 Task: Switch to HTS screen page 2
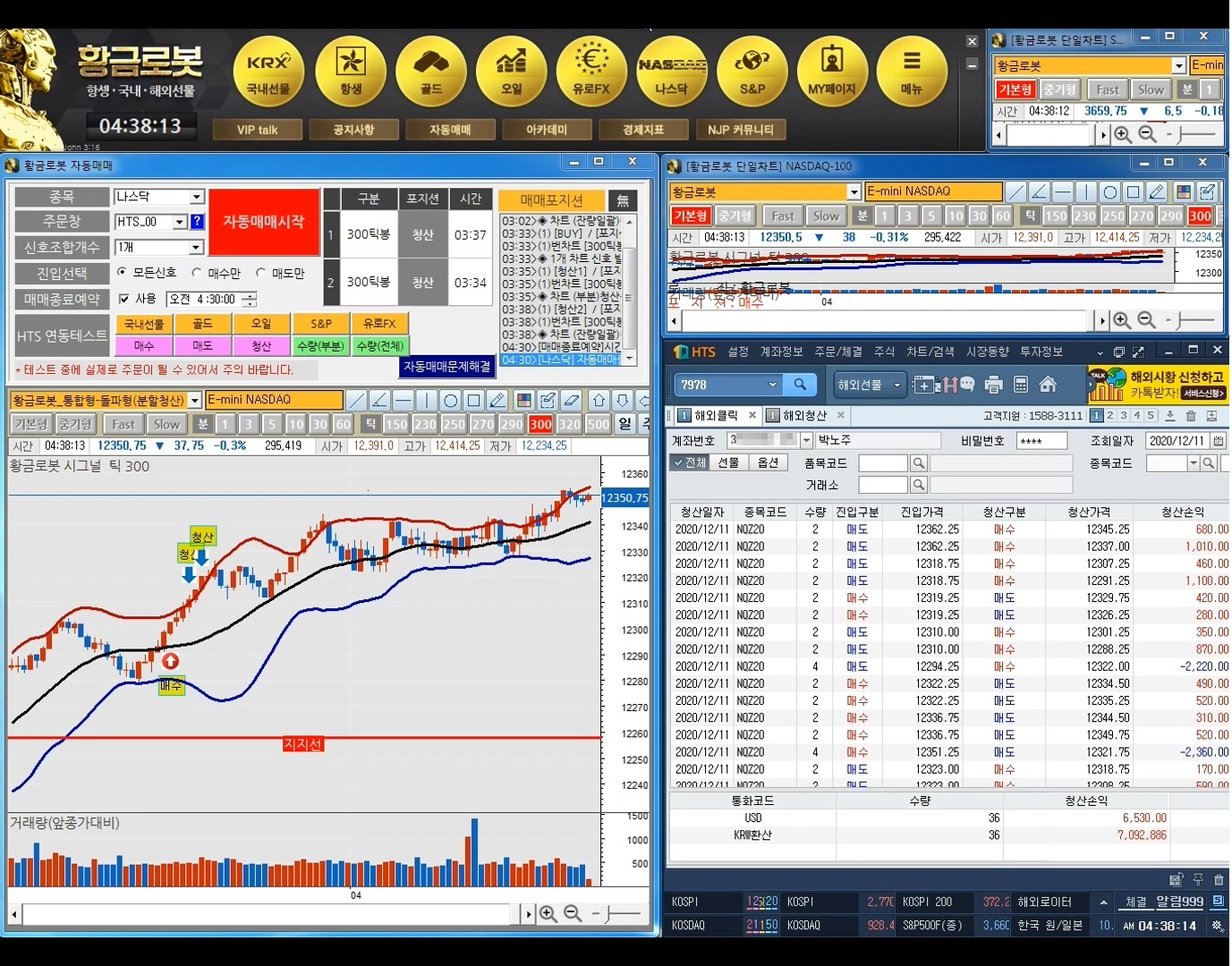point(1110,416)
